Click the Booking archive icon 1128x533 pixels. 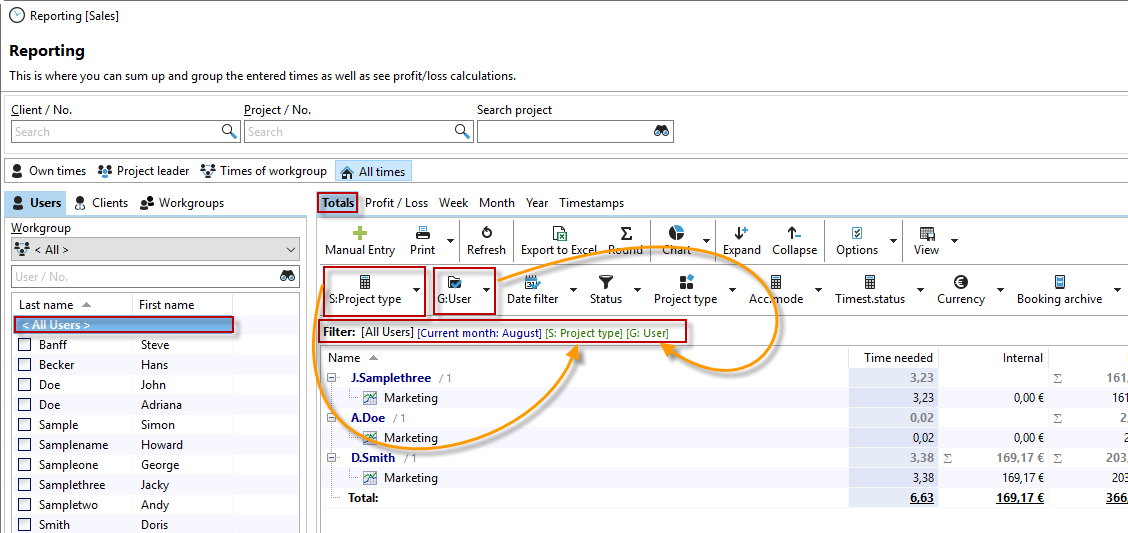coord(1059,283)
